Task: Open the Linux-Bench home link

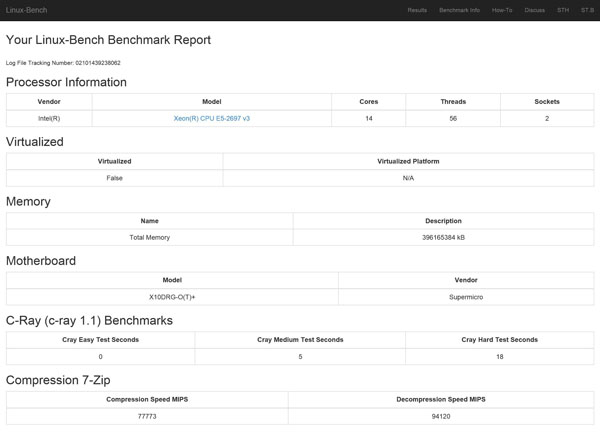Action: (26, 10)
